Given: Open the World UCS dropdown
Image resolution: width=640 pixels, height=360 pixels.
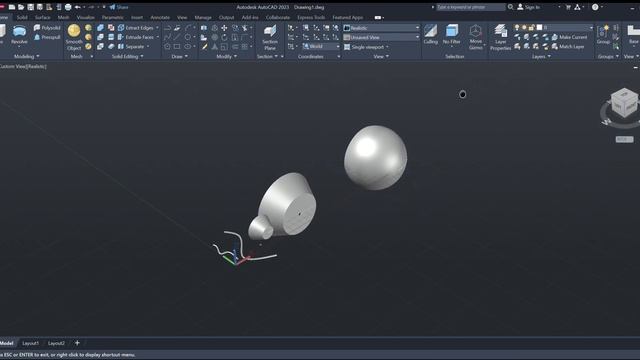Looking at the screenshot, I should pyautogui.click(x=321, y=47).
